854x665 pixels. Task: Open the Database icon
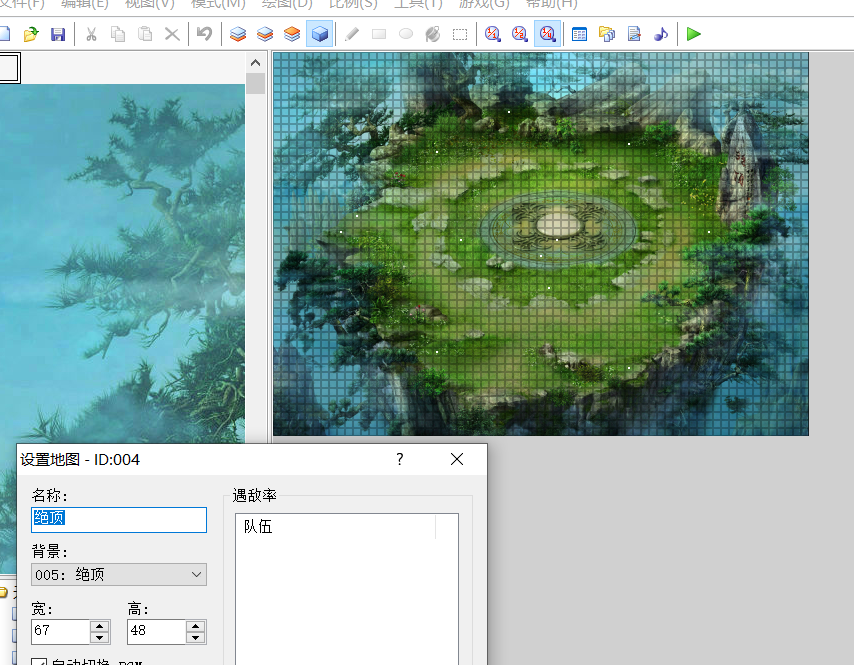pyautogui.click(x=580, y=34)
